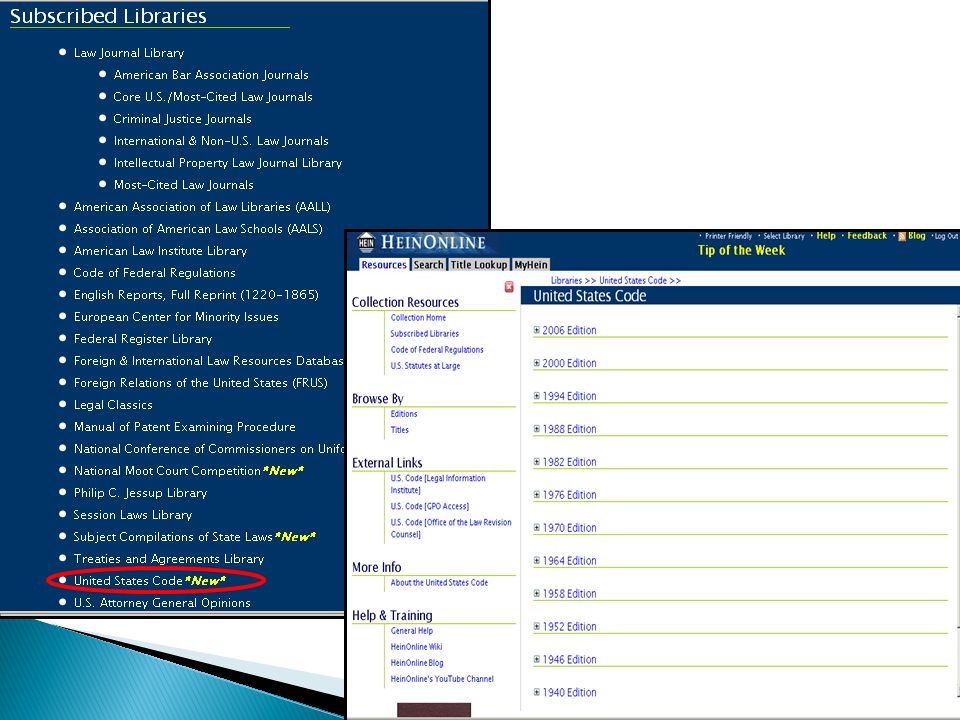The height and width of the screenshot is (720, 960).
Task: Open the Help link in header
Action: 826,236
